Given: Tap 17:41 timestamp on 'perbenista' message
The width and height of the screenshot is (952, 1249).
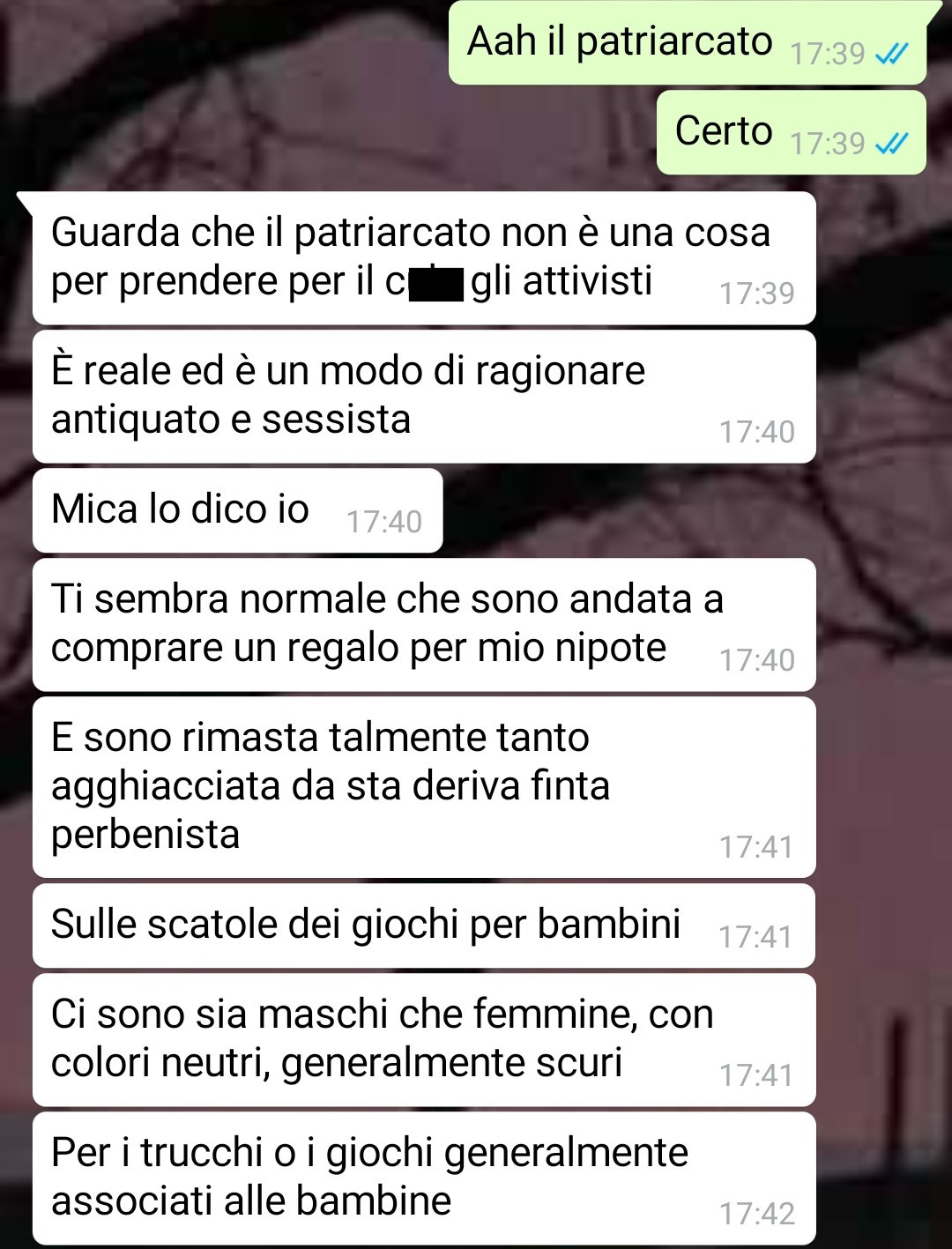Looking at the screenshot, I should pyautogui.click(x=757, y=847).
